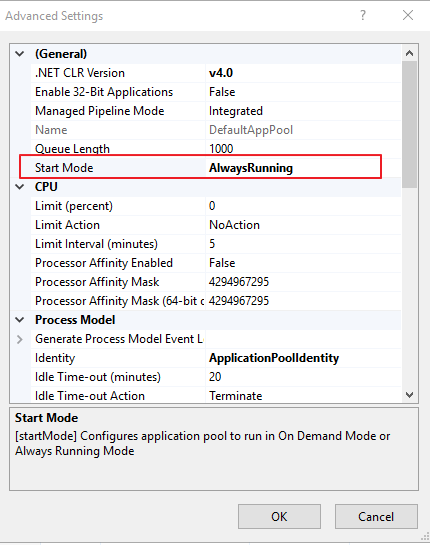Viewport: 430px width, 545px height.
Task: Select the Processor Affinity Enabled row
Action: click(x=216, y=263)
